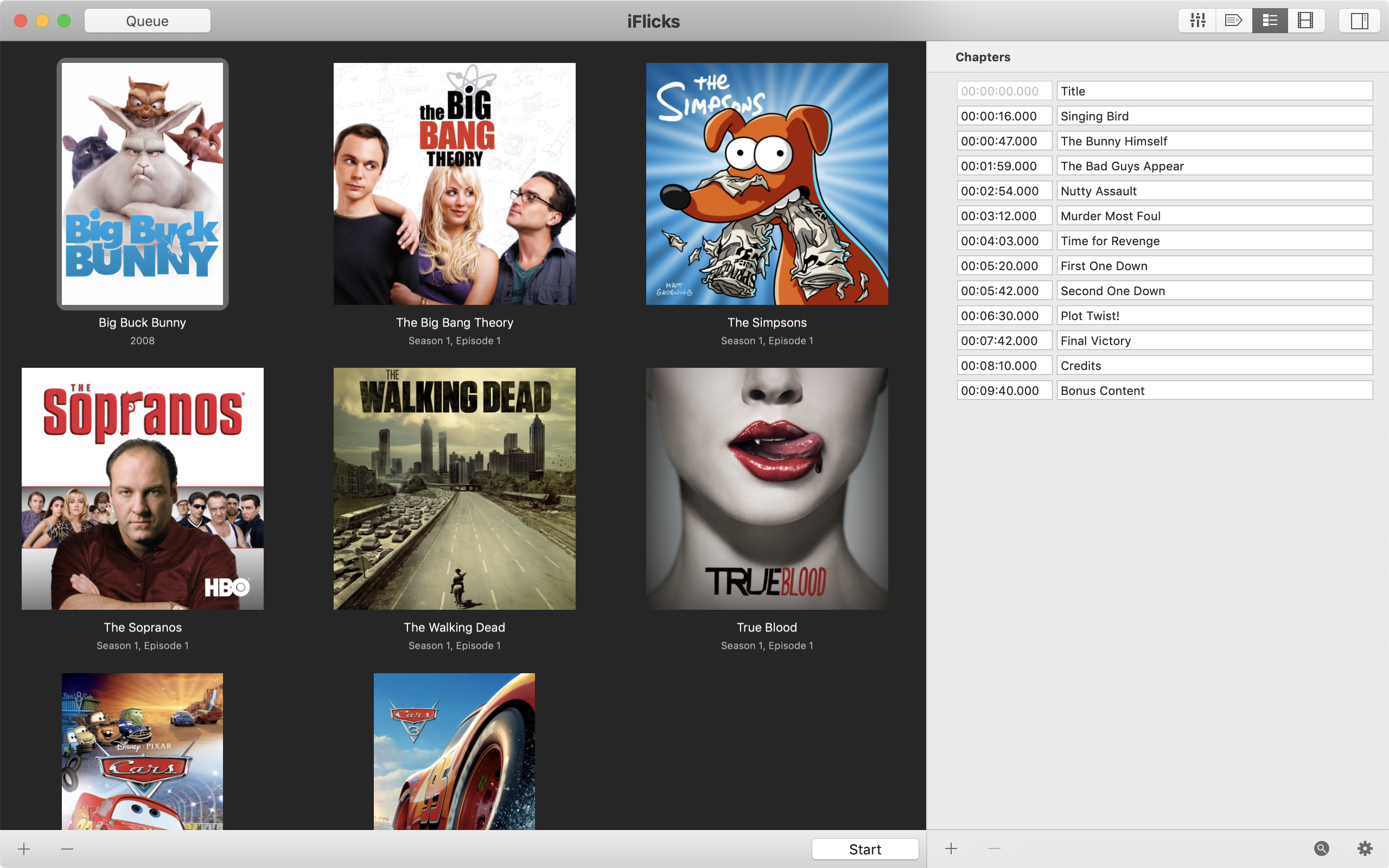
Task: Select Big Buck Bunny thumbnail
Action: pos(142,183)
